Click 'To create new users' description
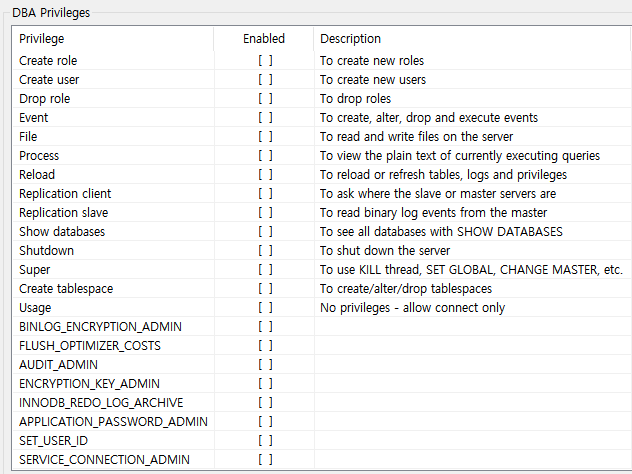 tap(373, 79)
